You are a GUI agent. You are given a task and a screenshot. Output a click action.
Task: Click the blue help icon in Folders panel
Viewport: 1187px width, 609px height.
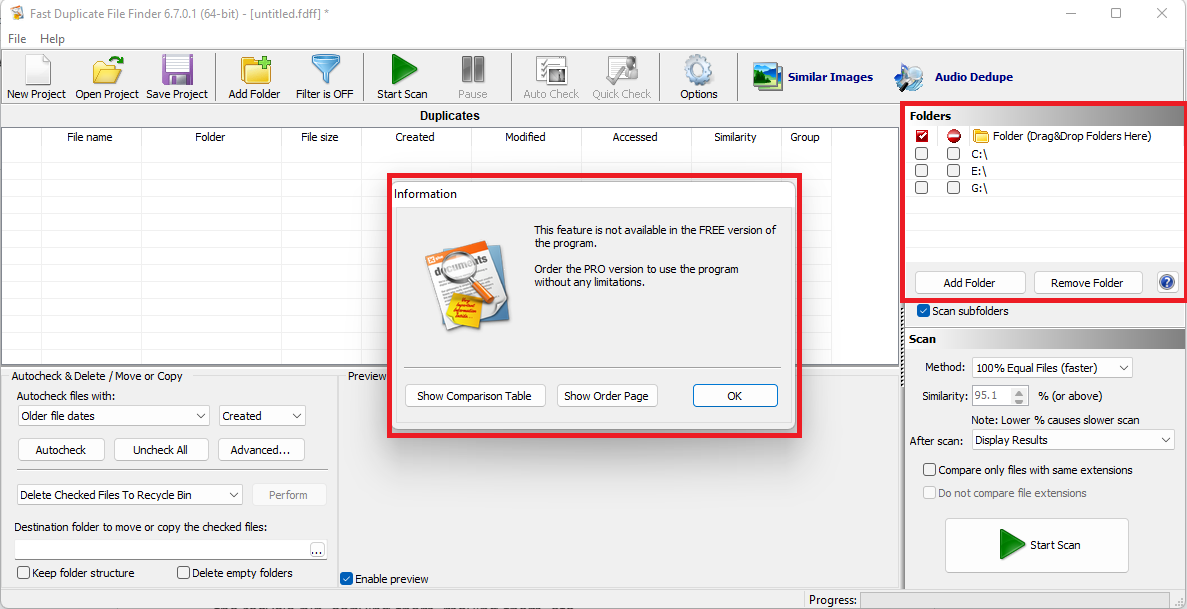click(1167, 283)
